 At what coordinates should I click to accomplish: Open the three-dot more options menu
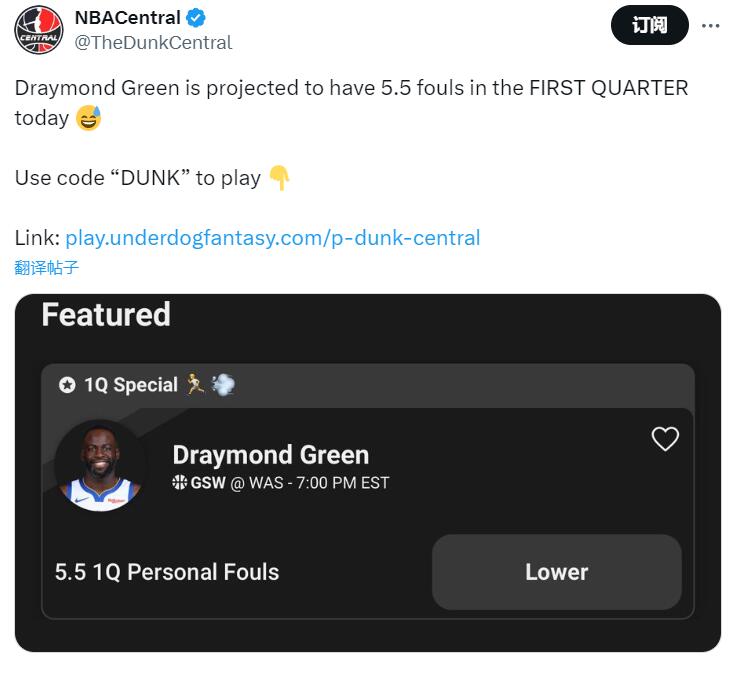coord(711,26)
